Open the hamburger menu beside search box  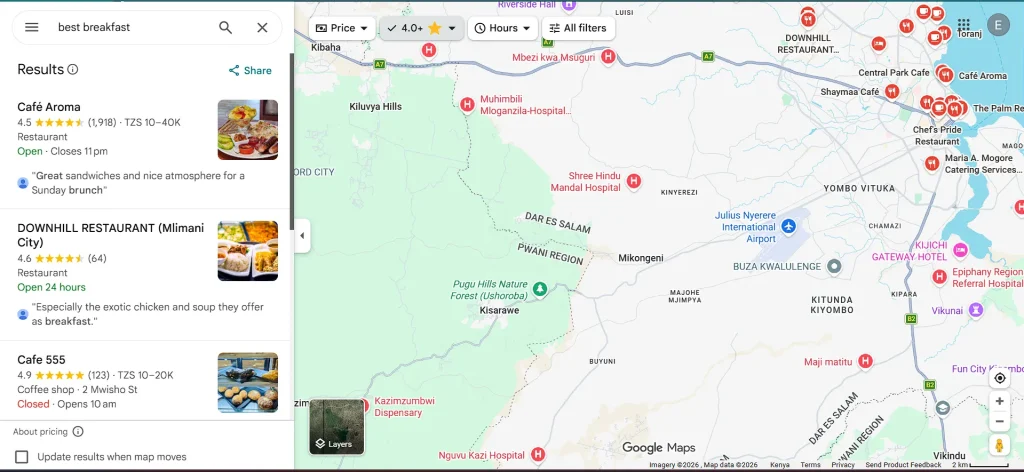click(31, 27)
